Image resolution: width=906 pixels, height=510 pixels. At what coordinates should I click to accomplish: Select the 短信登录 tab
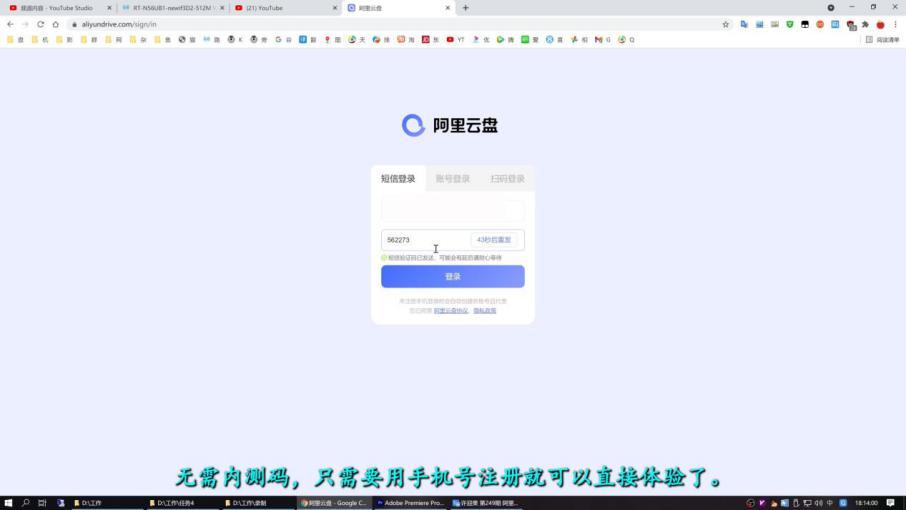[398, 178]
